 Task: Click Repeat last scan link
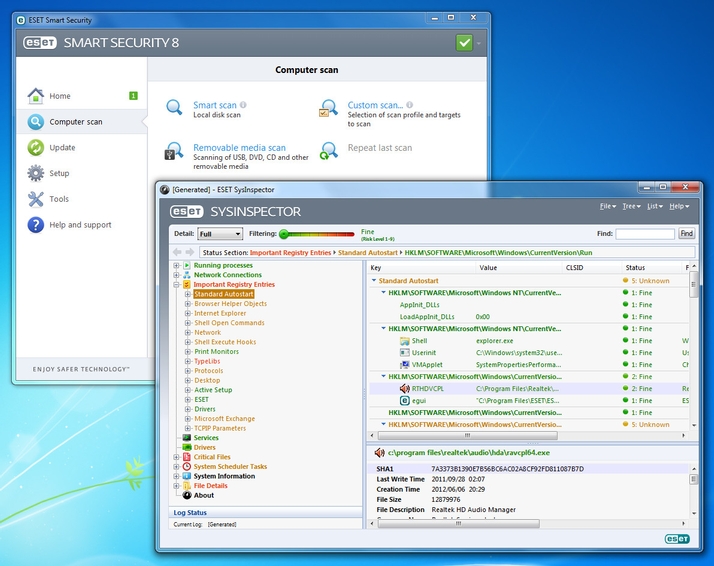380,148
